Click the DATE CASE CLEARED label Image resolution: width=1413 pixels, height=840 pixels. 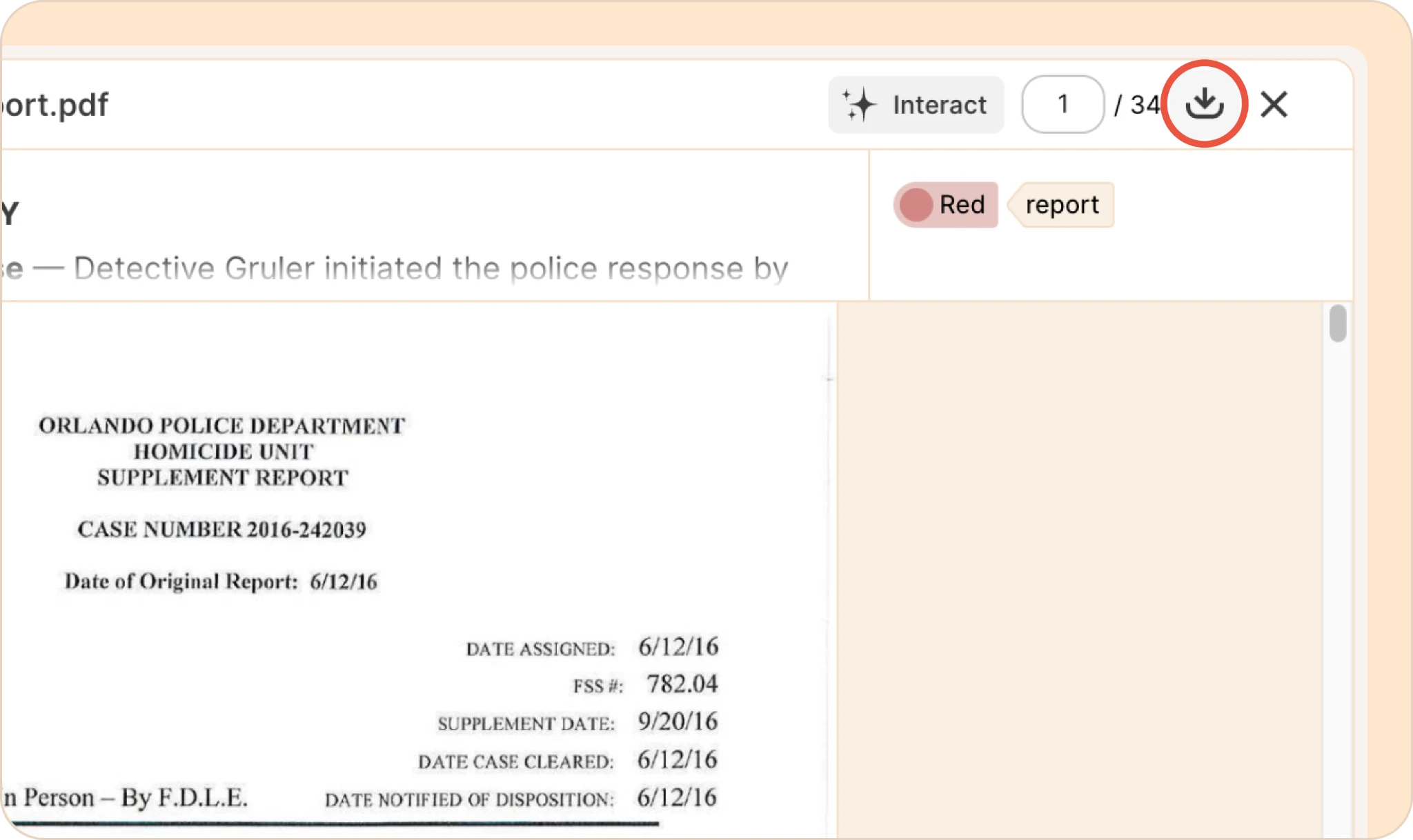[x=515, y=761]
